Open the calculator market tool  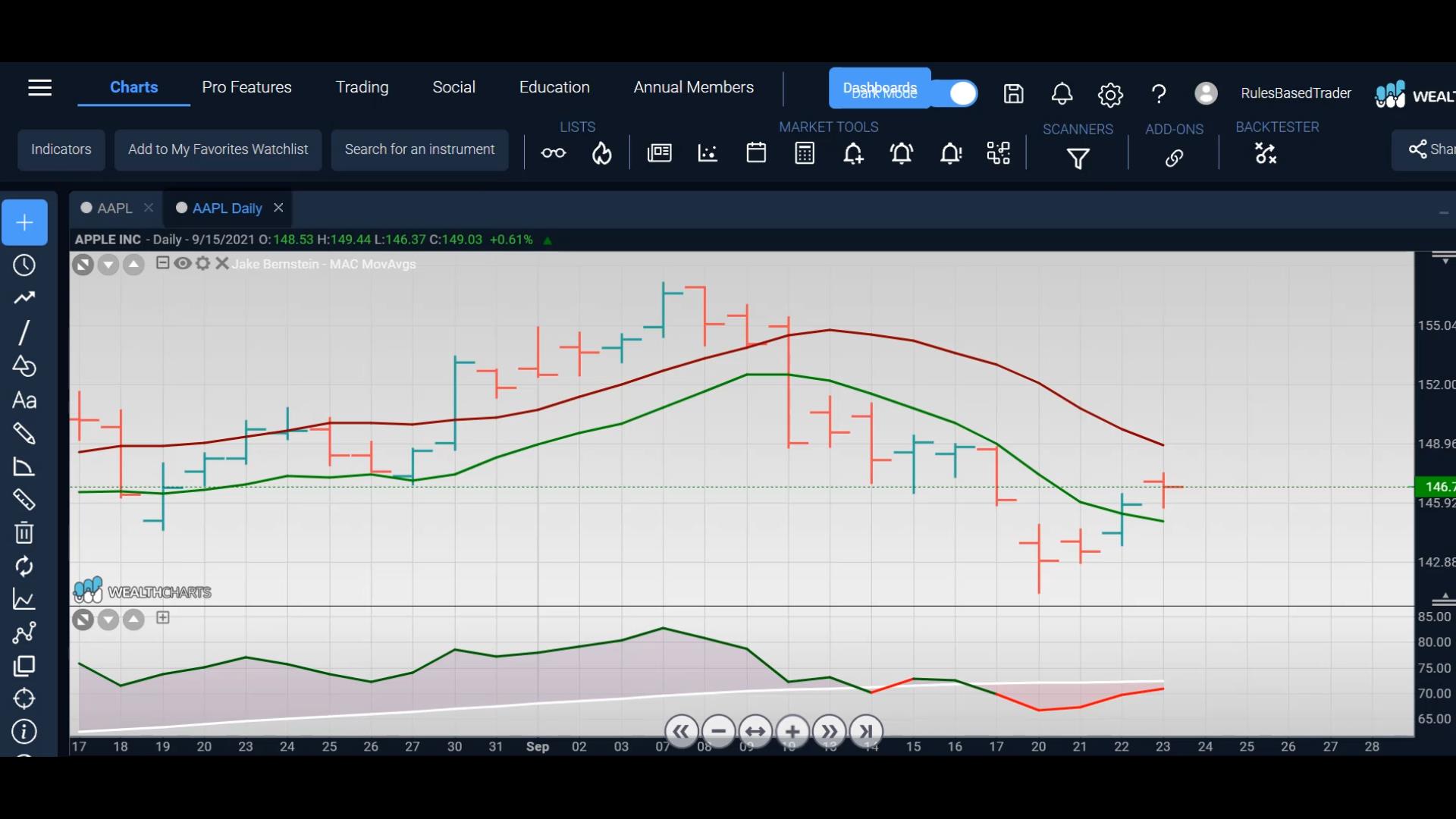(x=805, y=153)
